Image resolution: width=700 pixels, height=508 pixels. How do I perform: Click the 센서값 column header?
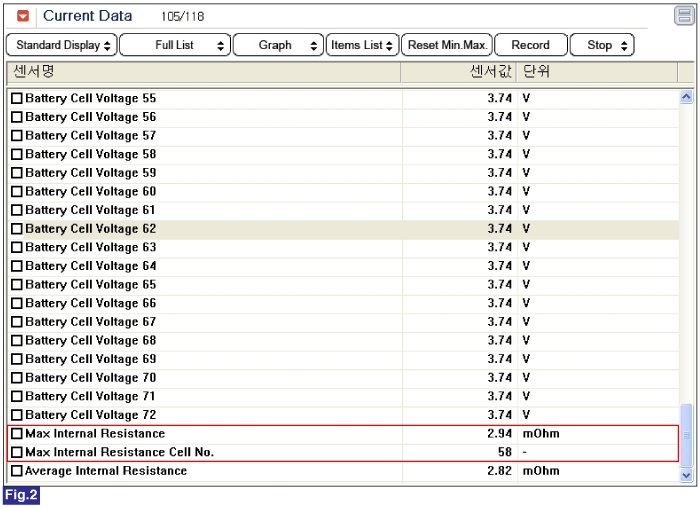[x=460, y=73]
